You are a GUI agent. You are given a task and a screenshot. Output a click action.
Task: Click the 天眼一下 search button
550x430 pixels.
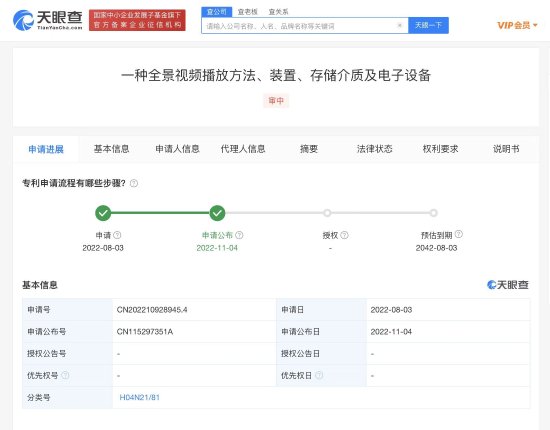[428, 25]
